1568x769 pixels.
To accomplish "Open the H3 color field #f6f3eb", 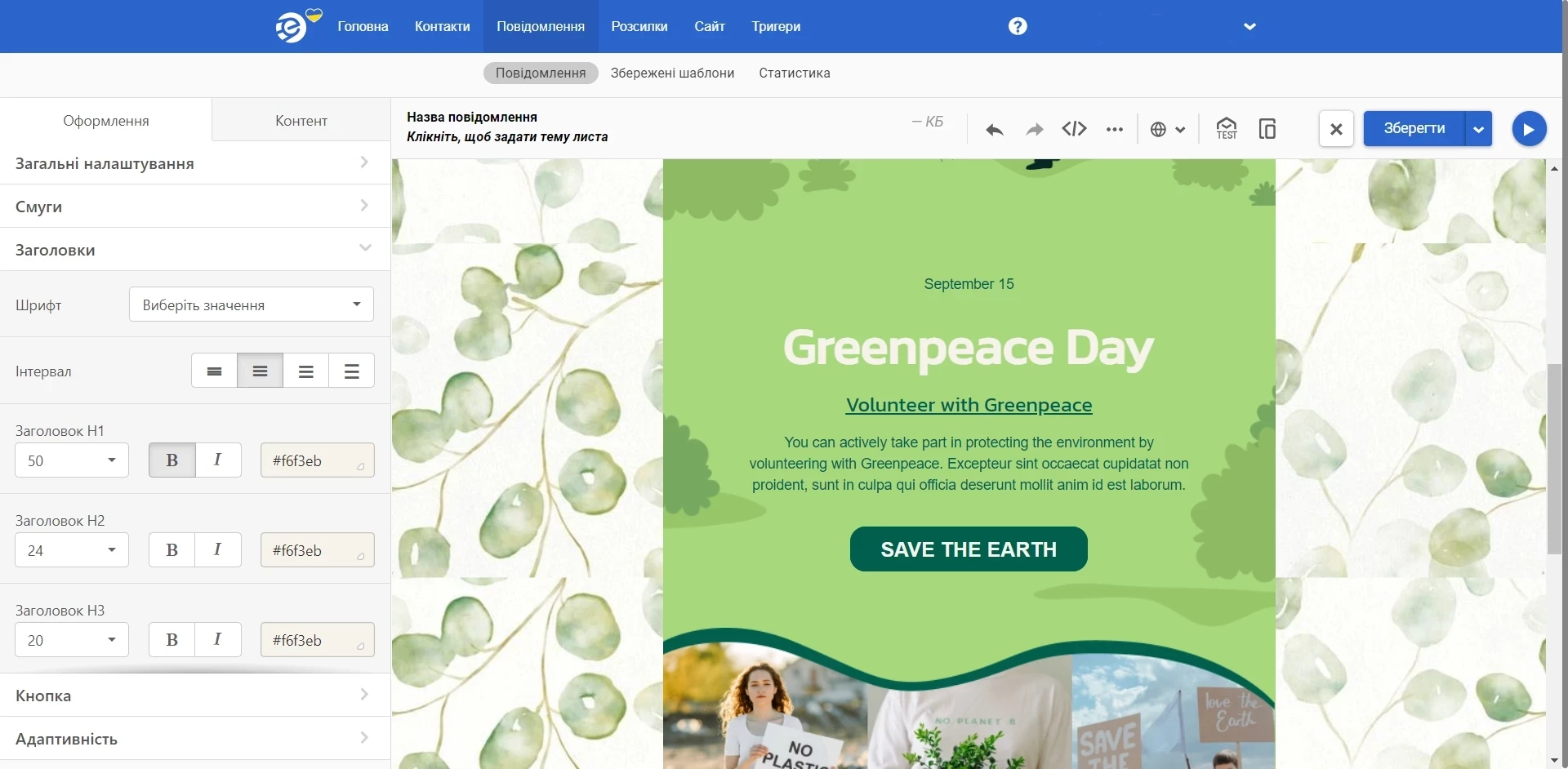I will coord(318,640).
